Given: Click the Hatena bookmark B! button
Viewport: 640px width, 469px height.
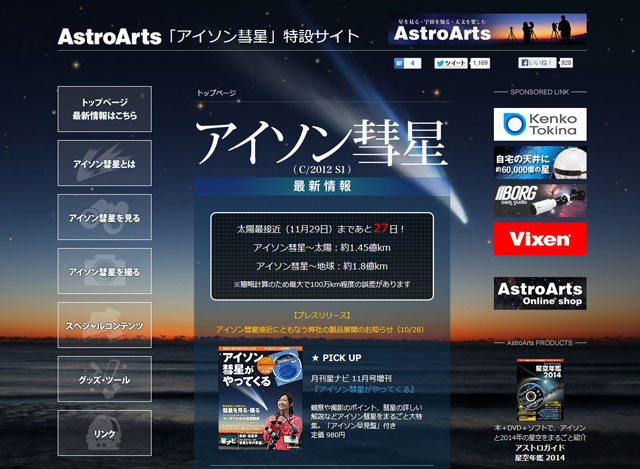Looking at the screenshot, I should pos(399,63).
